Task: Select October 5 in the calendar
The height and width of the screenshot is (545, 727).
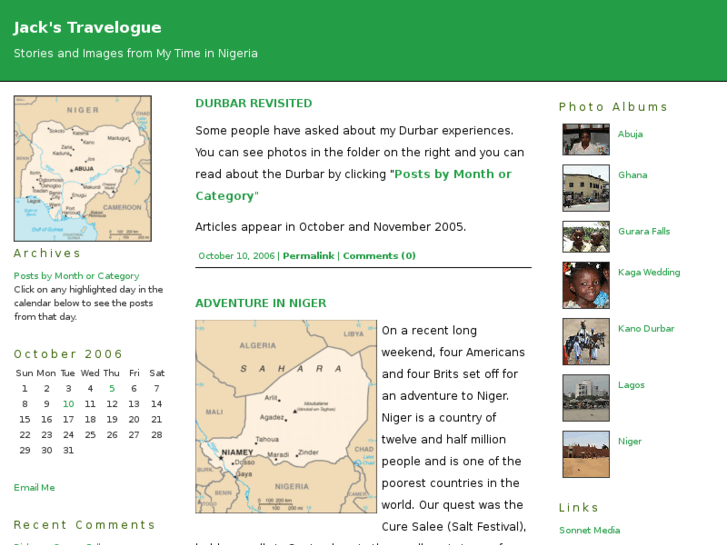Action: click(x=112, y=389)
